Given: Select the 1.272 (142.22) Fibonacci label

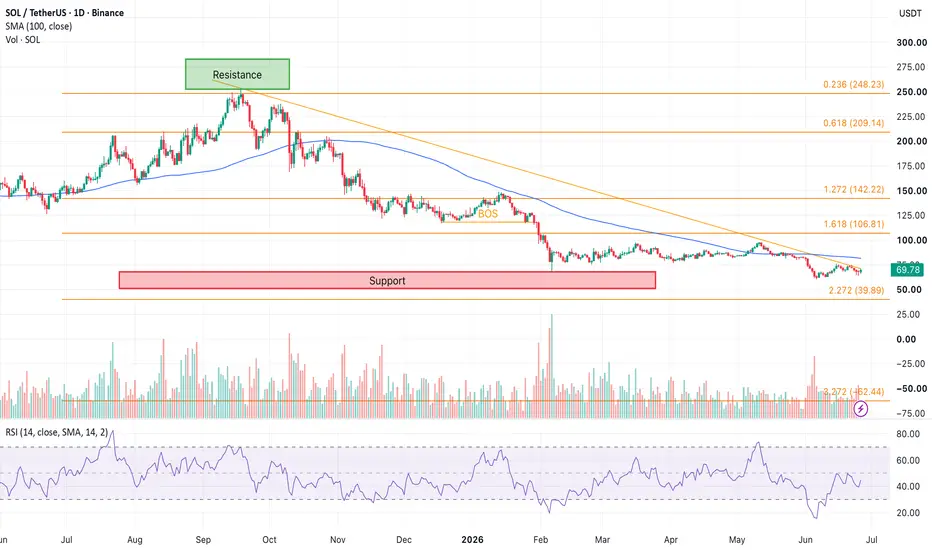Looking at the screenshot, I should (x=854, y=190).
